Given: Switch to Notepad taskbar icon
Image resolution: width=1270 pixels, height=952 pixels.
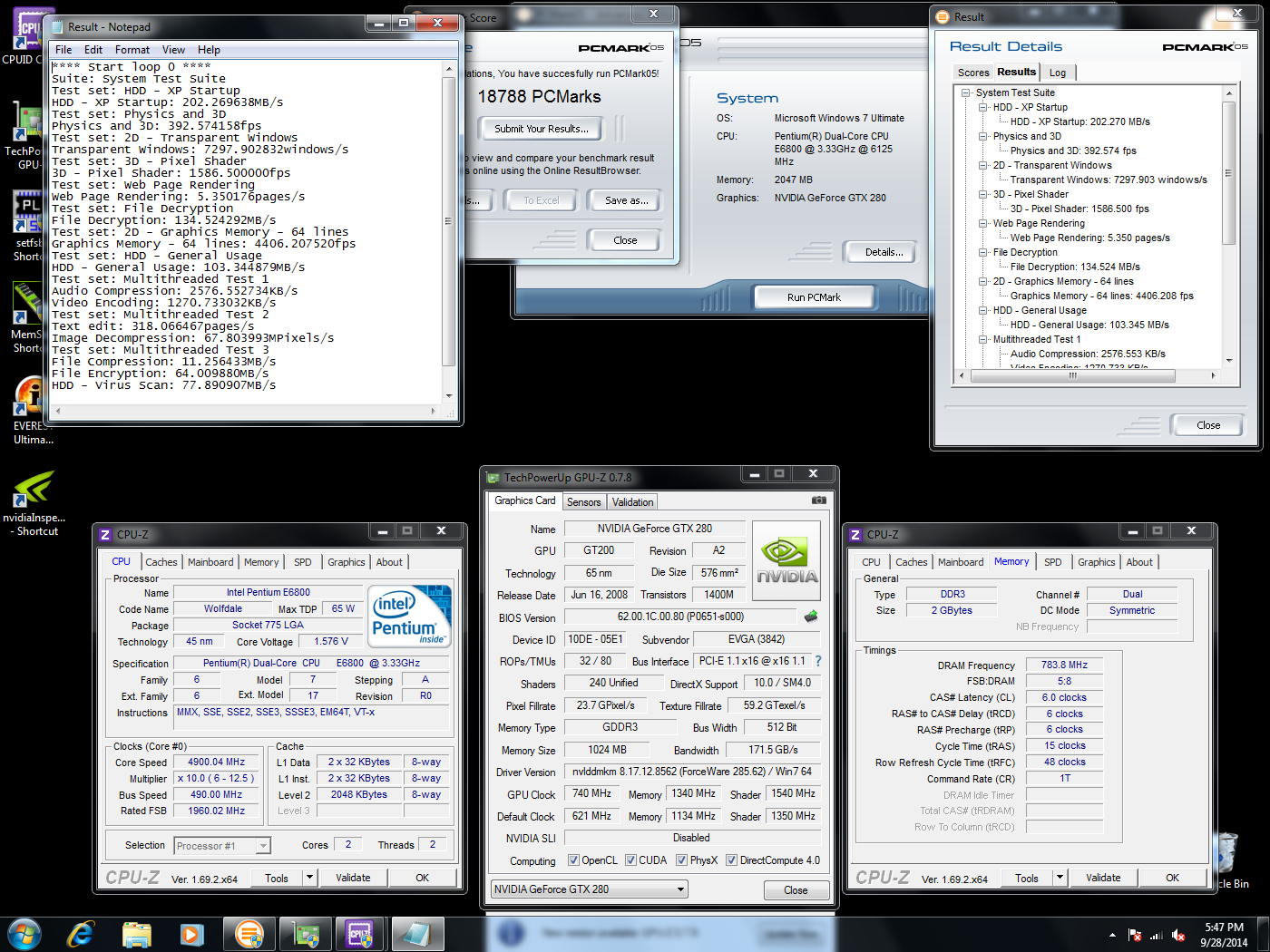Looking at the screenshot, I should coord(417,934).
